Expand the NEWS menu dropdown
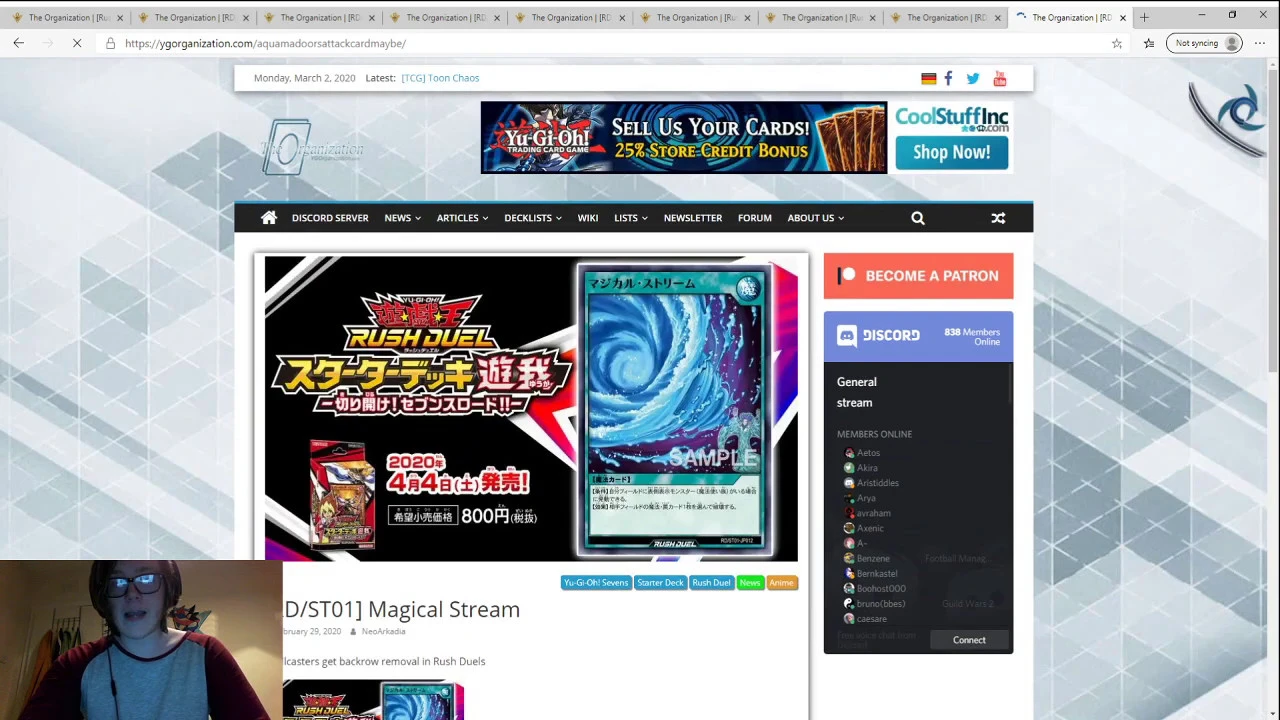 click(x=402, y=218)
